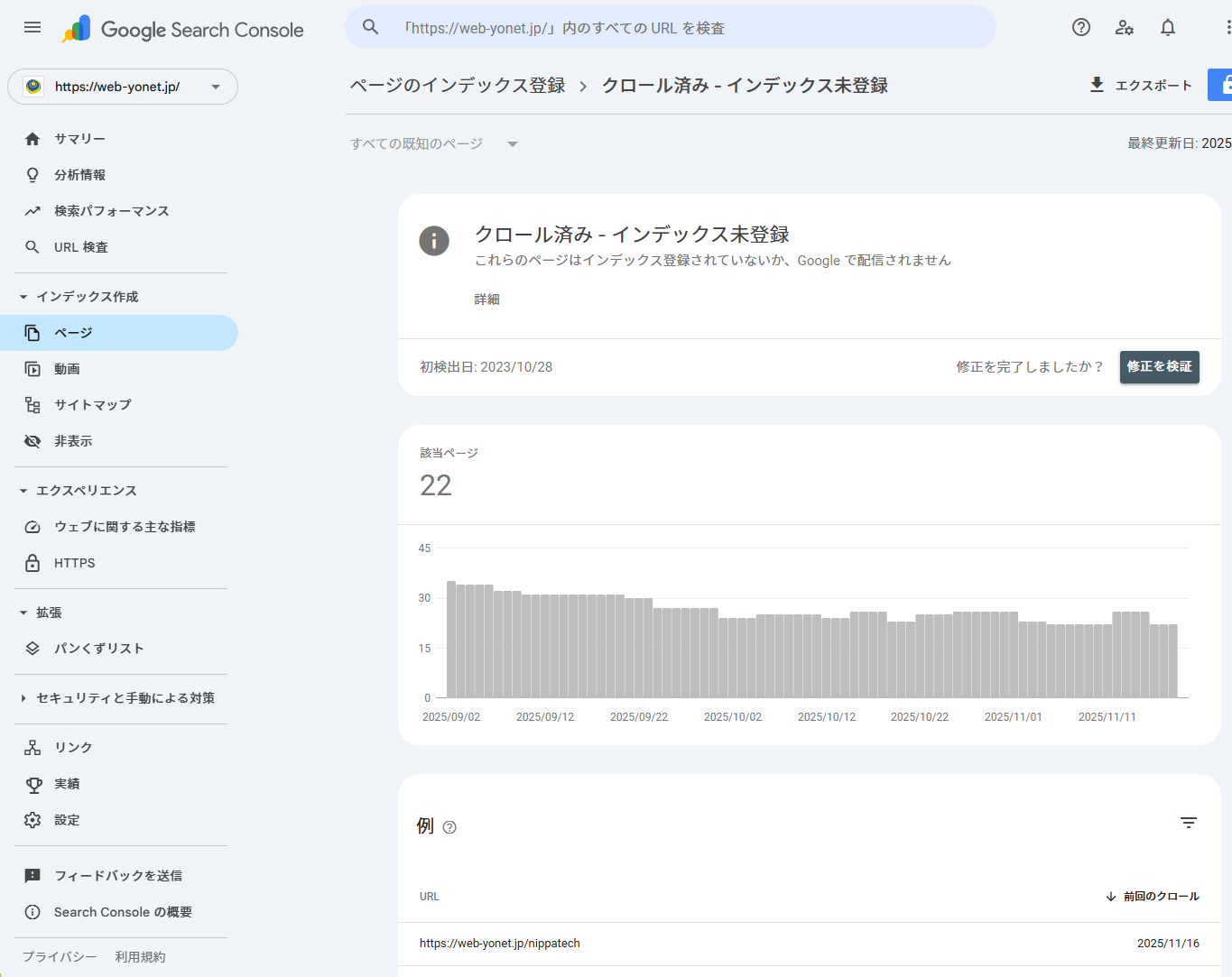1232x977 pixels.
Task: Open user and permissions settings icon
Action: pyautogui.click(x=1124, y=27)
